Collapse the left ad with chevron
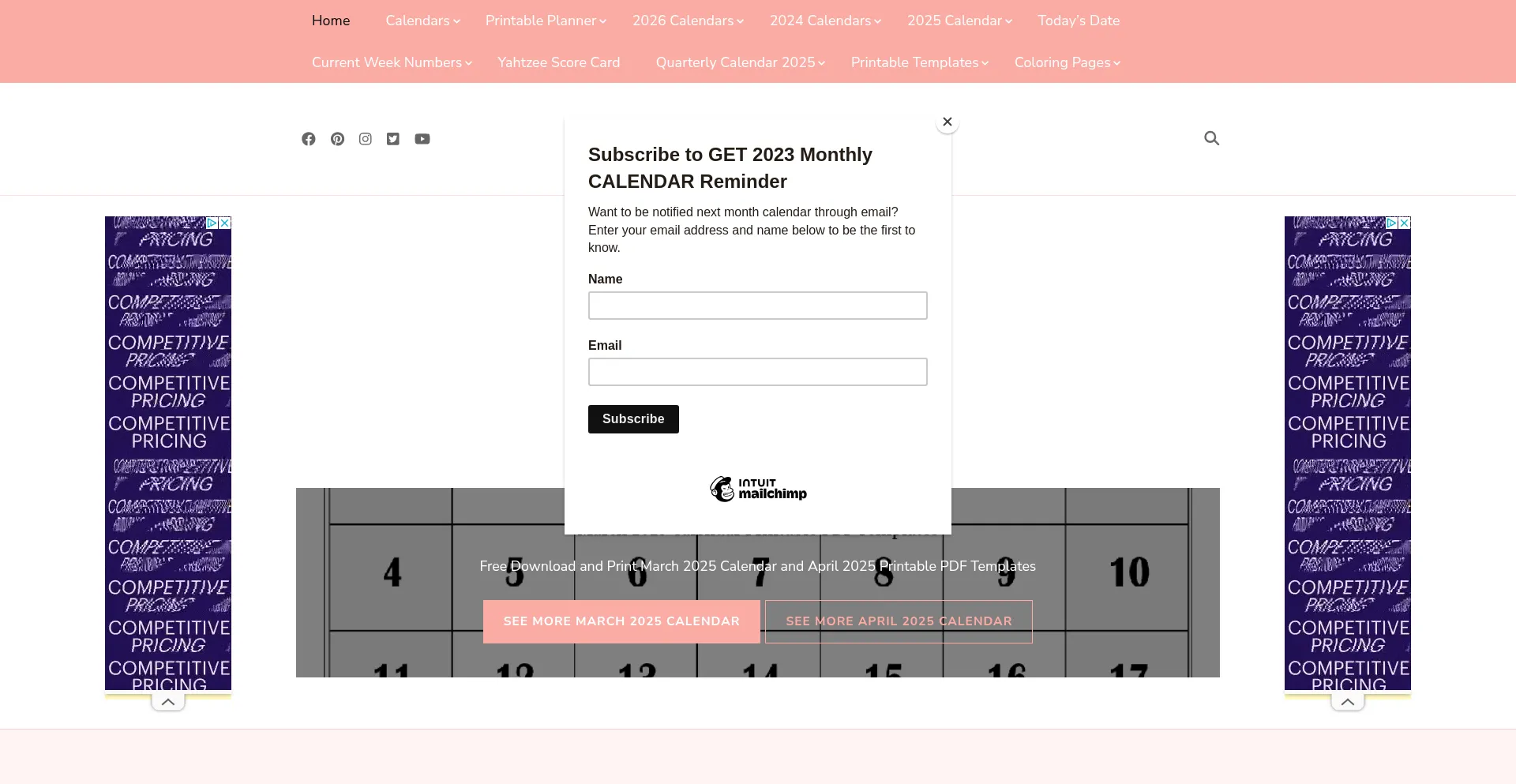This screenshot has height=784, width=1516. click(168, 702)
